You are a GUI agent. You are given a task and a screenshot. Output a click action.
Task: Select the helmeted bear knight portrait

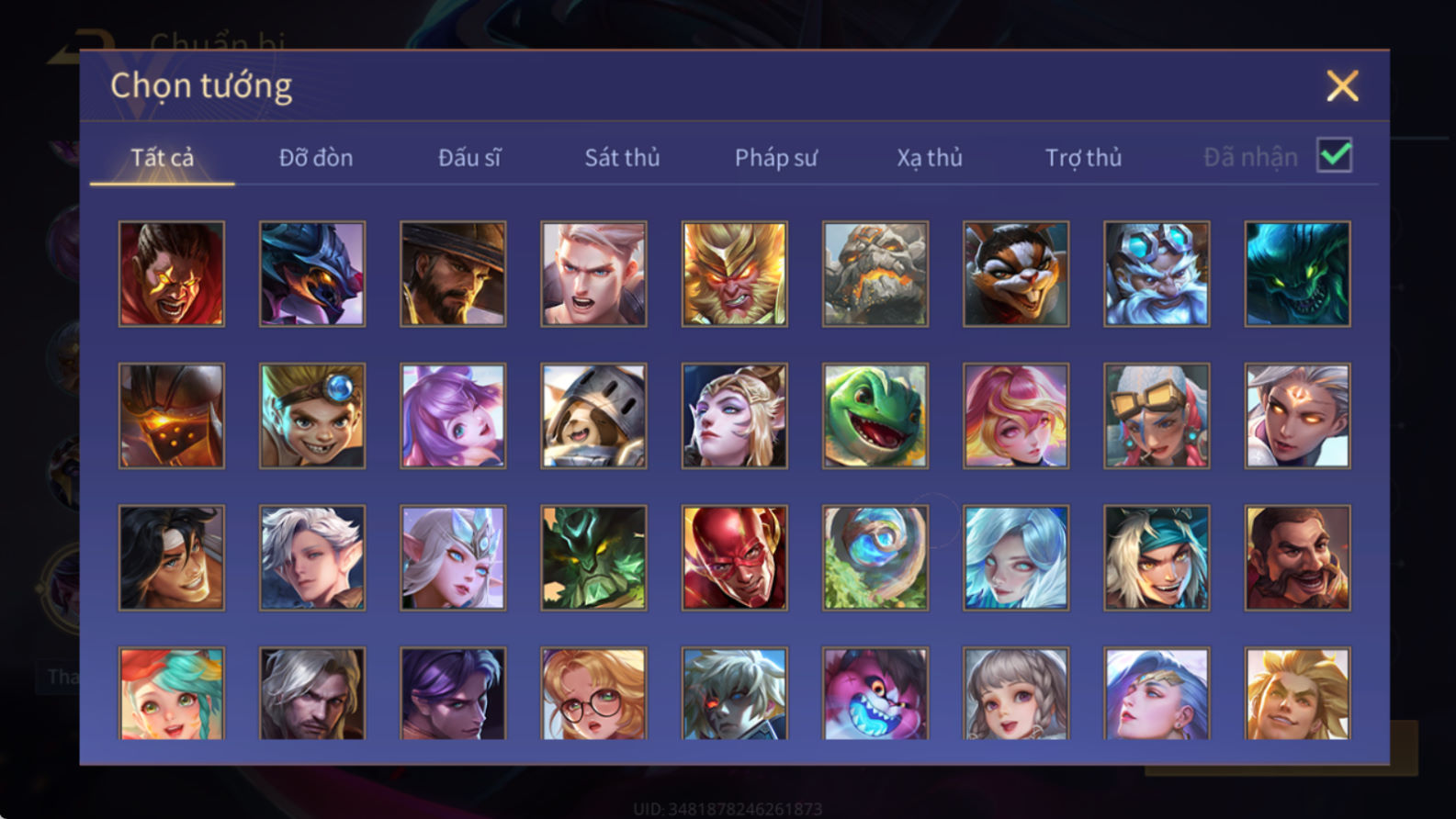point(593,416)
